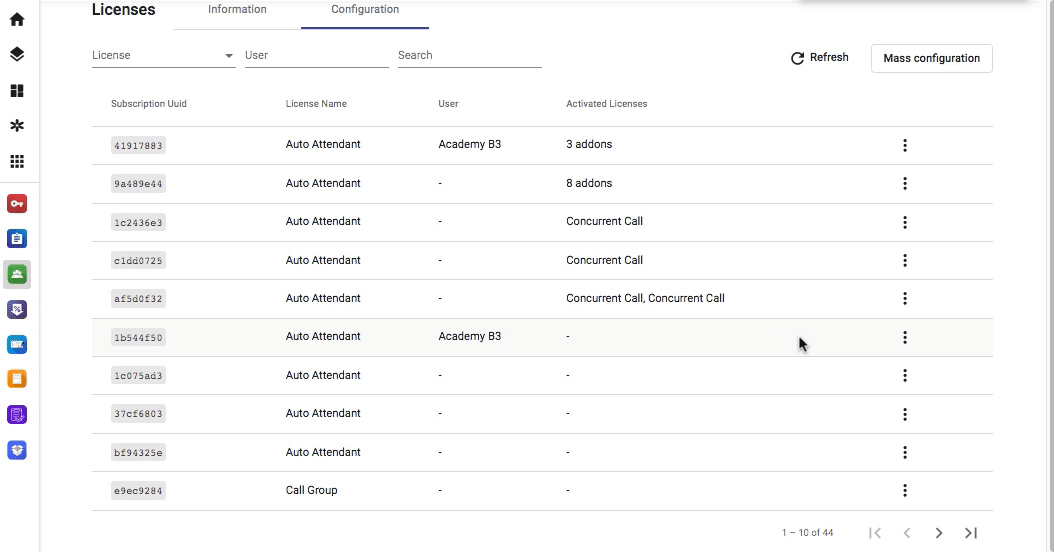
Task: Switch to the Information tab
Action: coord(237,10)
